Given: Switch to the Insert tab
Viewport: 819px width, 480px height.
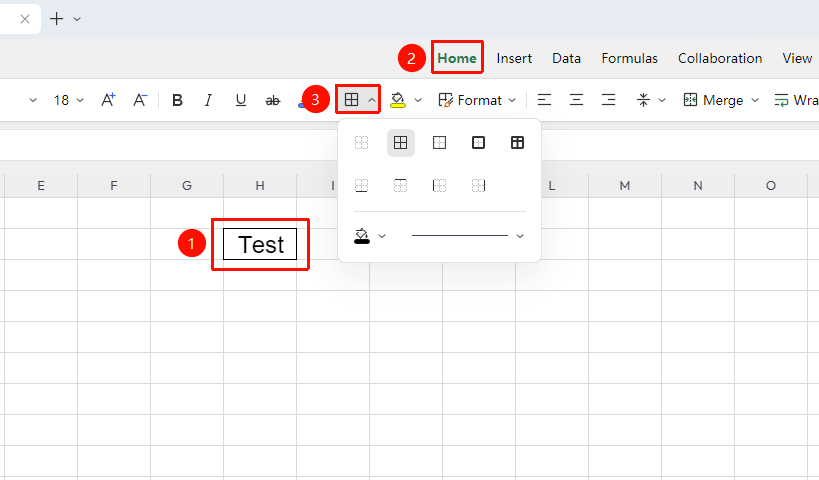Looking at the screenshot, I should pos(514,58).
